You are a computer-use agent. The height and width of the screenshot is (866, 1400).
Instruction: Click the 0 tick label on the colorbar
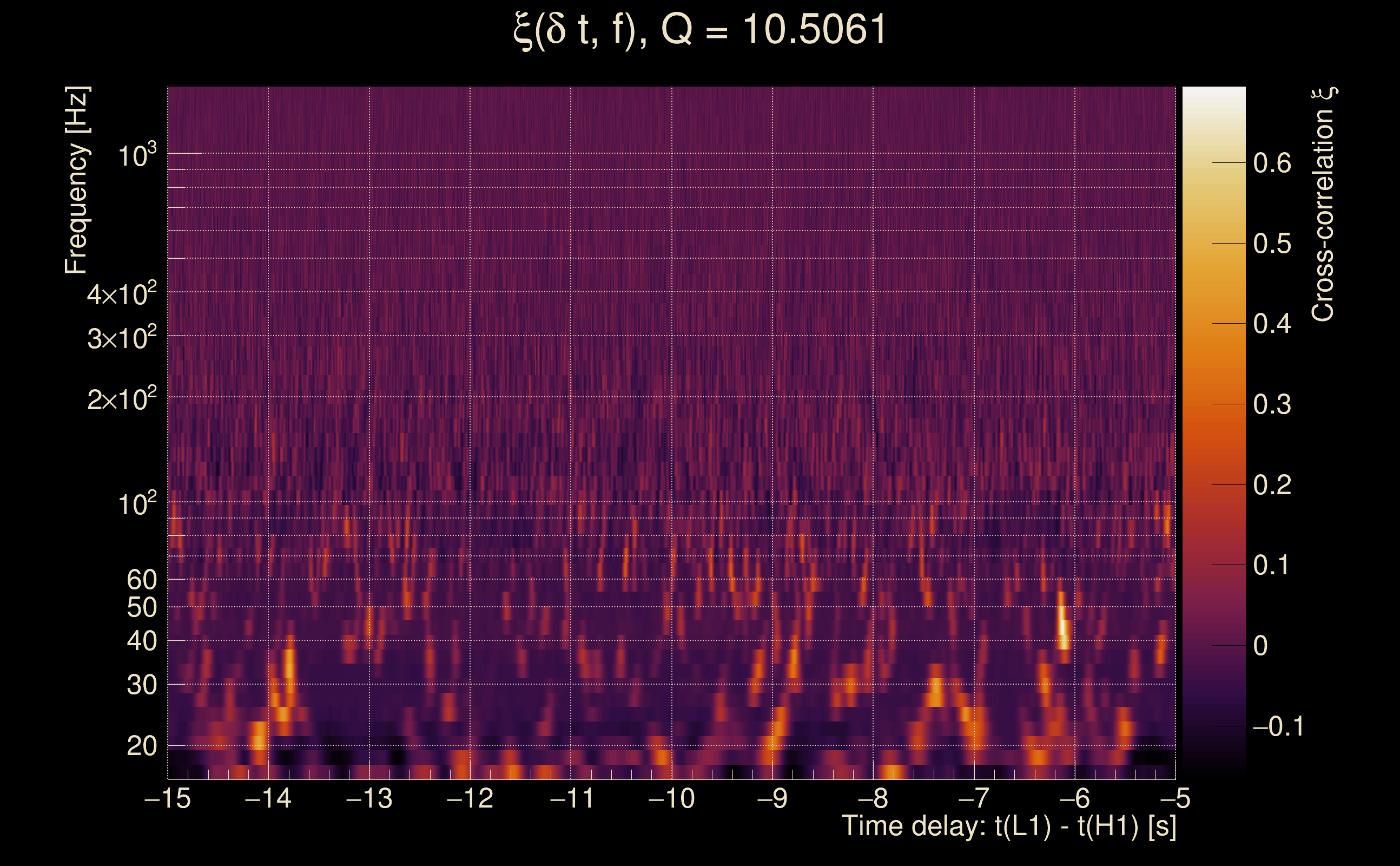tap(1260, 646)
